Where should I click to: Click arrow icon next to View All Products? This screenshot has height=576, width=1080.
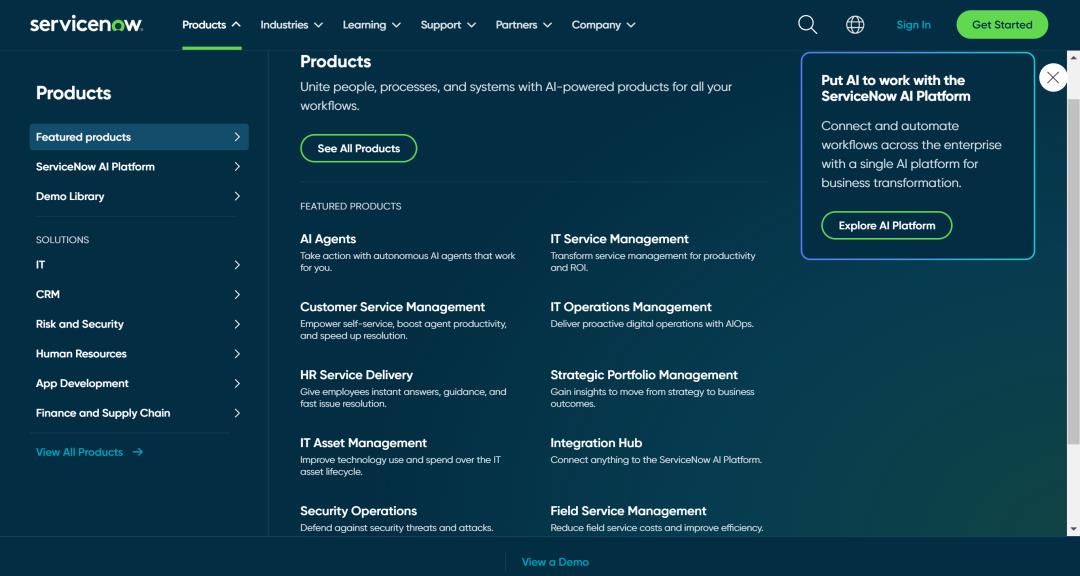tap(138, 452)
